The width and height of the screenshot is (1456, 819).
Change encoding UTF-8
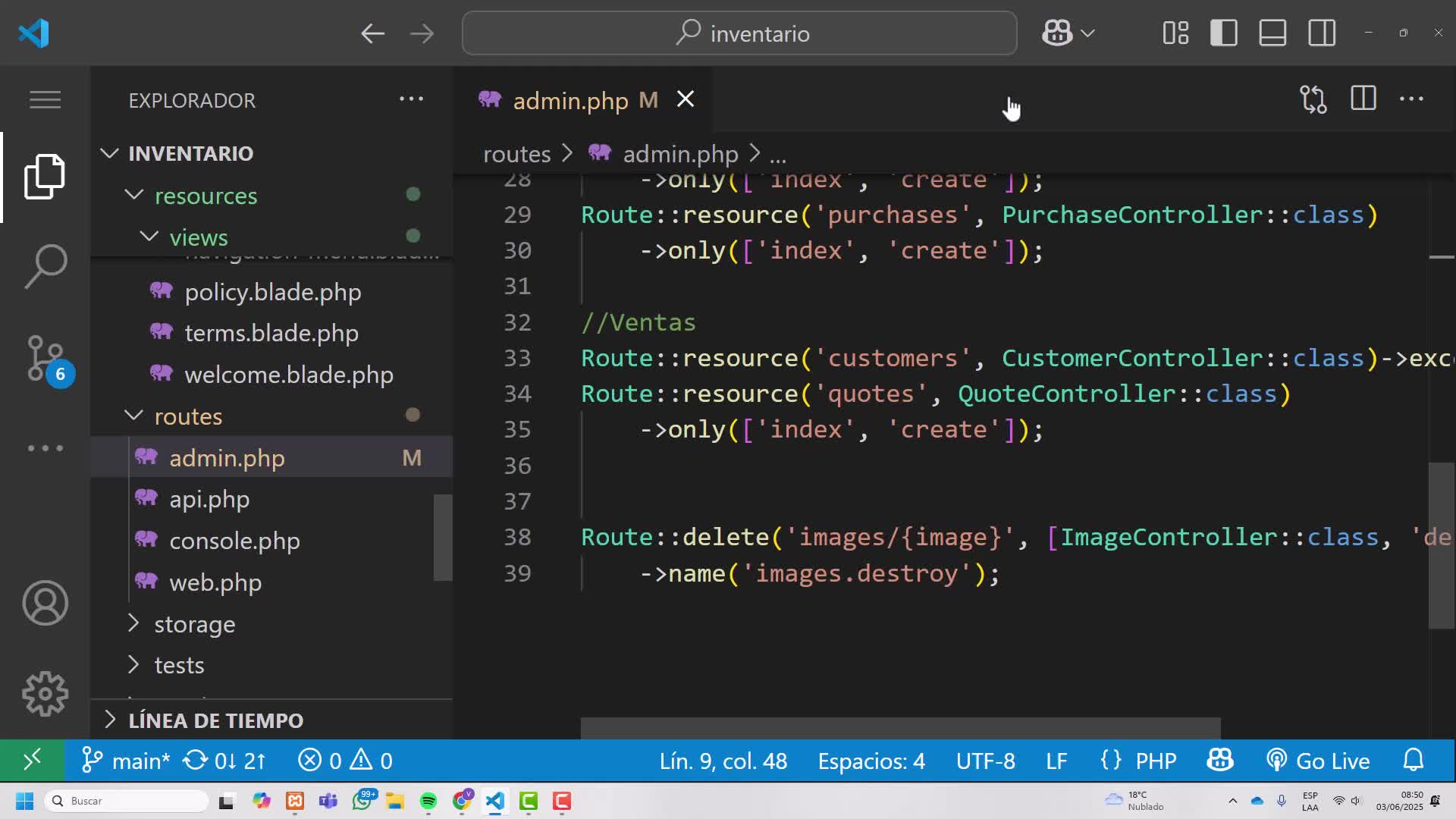click(x=985, y=761)
